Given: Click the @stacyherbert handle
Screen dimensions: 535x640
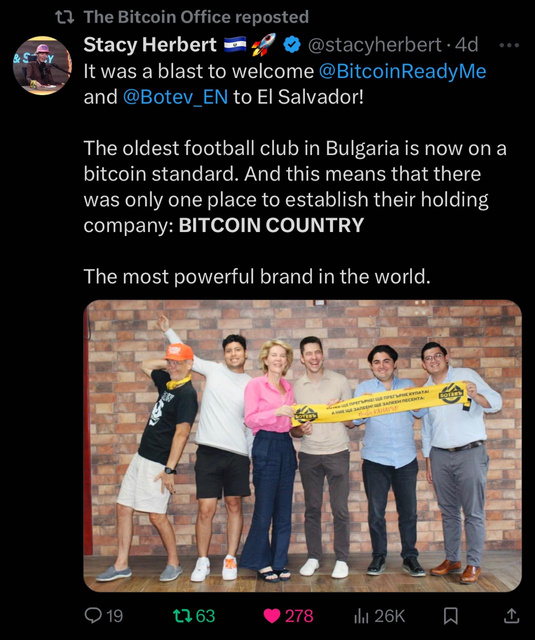Looking at the screenshot, I should [x=375, y=45].
